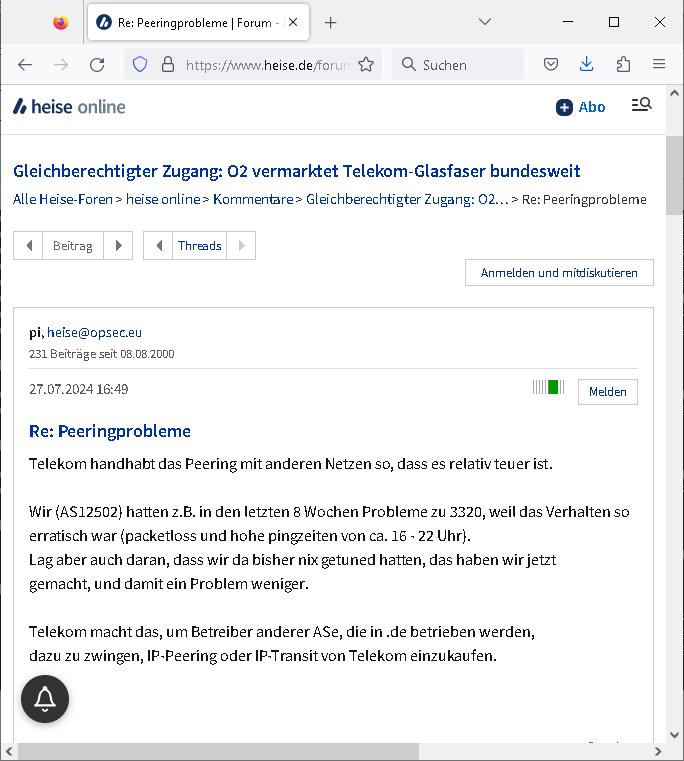Image resolution: width=684 pixels, height=761 pixels.
Task: Click the Threads overview button
Action: point(200,246)
